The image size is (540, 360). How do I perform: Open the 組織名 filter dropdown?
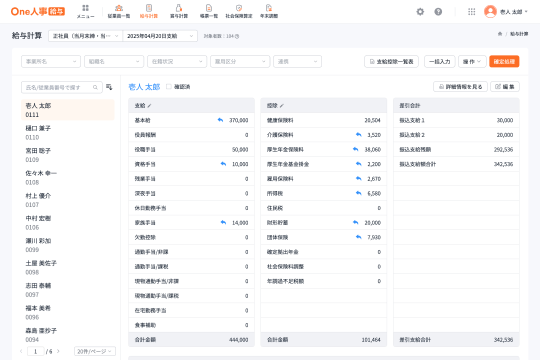(114, 61)
